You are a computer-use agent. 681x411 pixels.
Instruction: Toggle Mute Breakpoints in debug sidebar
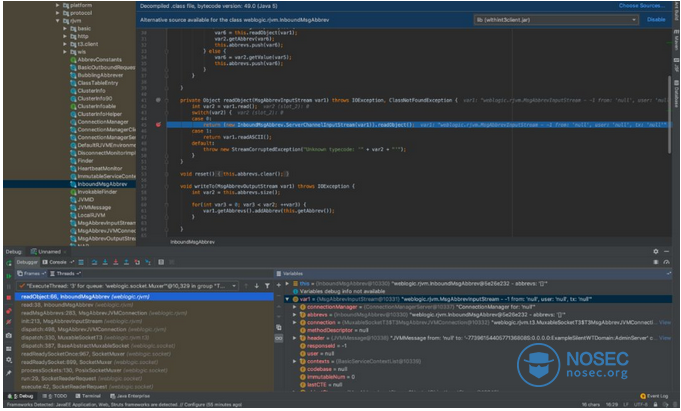(7, 323)
